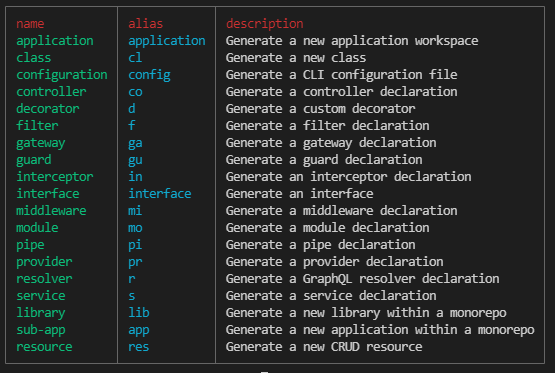This screenshot has height=373, width=555.
Task: Select the 'library' name entry
Action: coord(41,313)
